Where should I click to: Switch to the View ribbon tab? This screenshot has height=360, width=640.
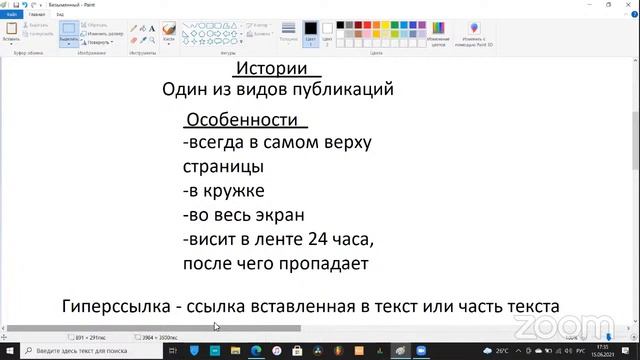click(x=60, y=14)
